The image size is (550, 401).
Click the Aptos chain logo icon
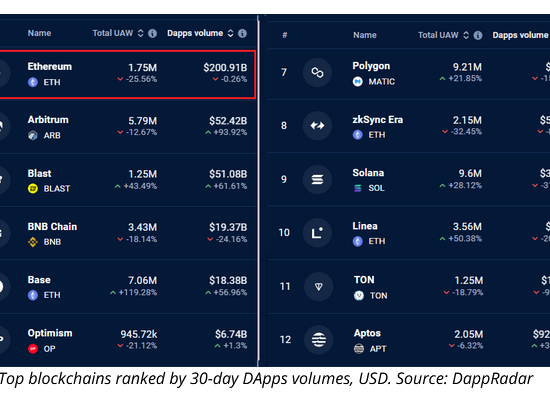[318, 340]
